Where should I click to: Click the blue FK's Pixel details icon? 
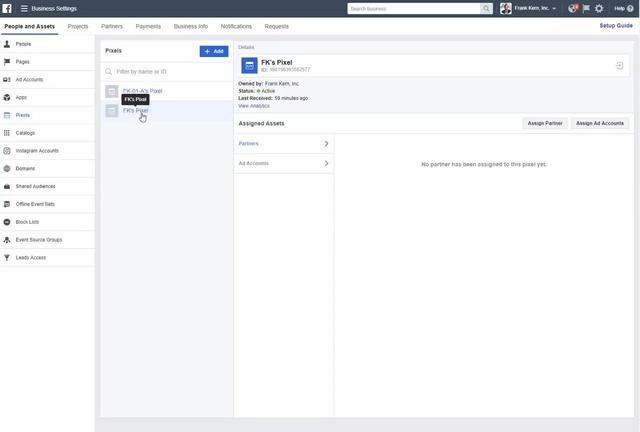[x=249, y=66]
